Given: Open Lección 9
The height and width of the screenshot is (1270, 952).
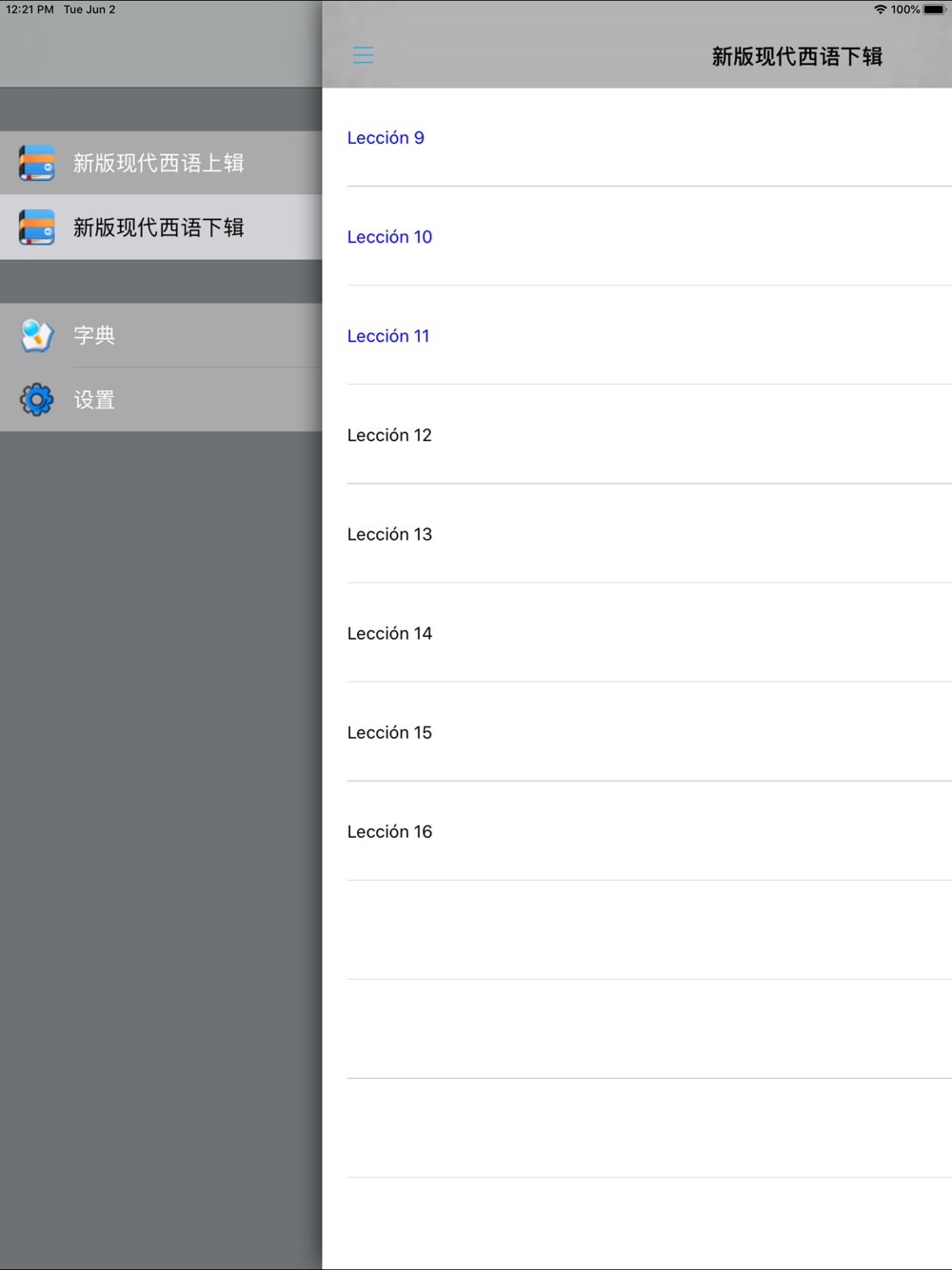Looking at the screenshot, I should click(x=637, y=137).
